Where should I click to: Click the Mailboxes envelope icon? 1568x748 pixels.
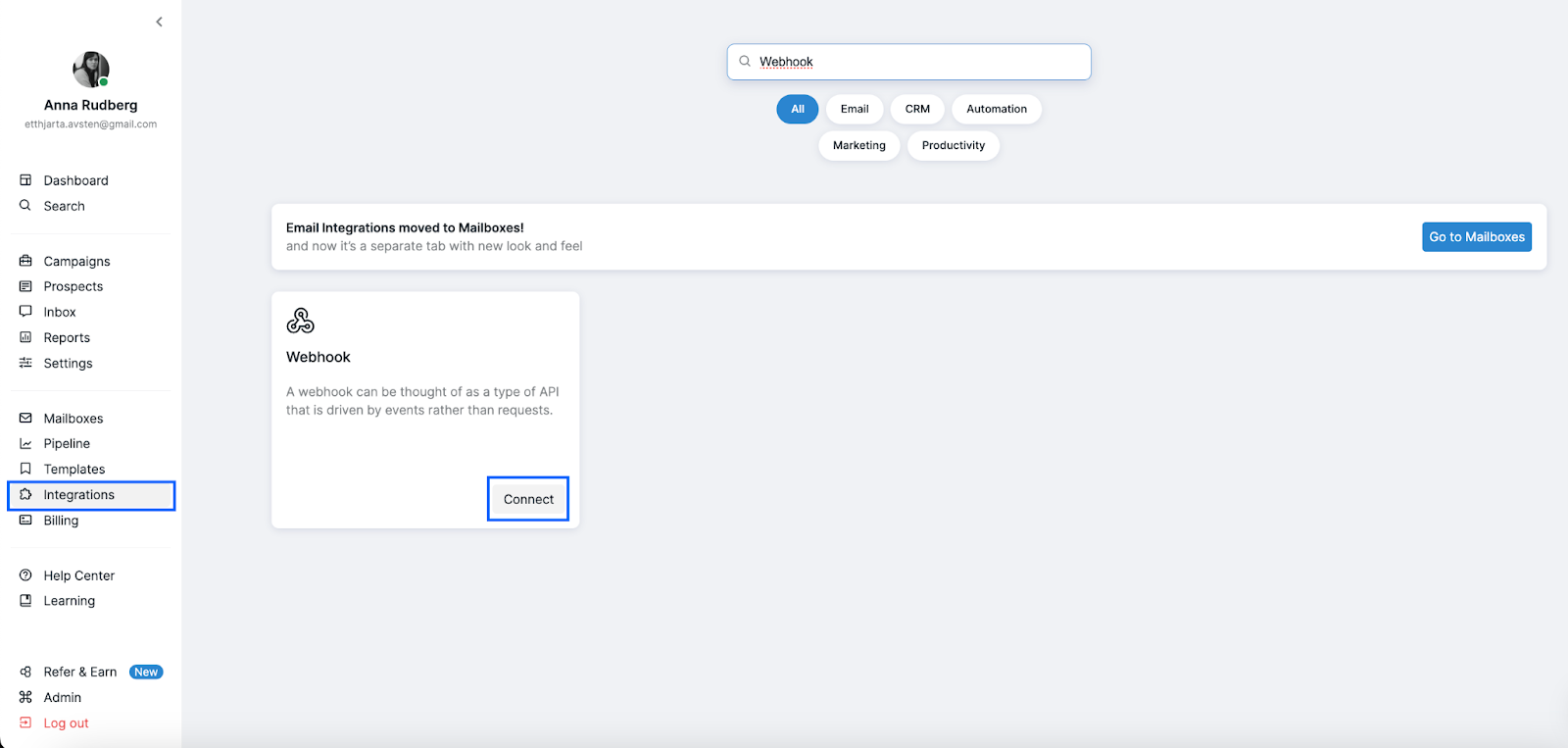click(25, 419)
